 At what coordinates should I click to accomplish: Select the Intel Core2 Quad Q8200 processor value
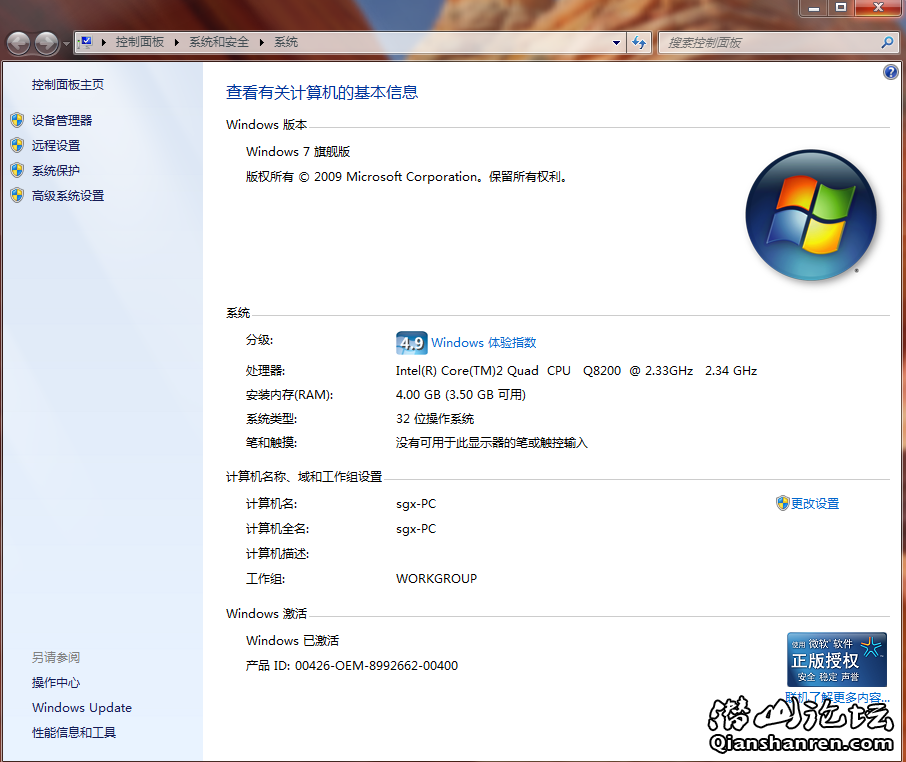tap(576, 371)
